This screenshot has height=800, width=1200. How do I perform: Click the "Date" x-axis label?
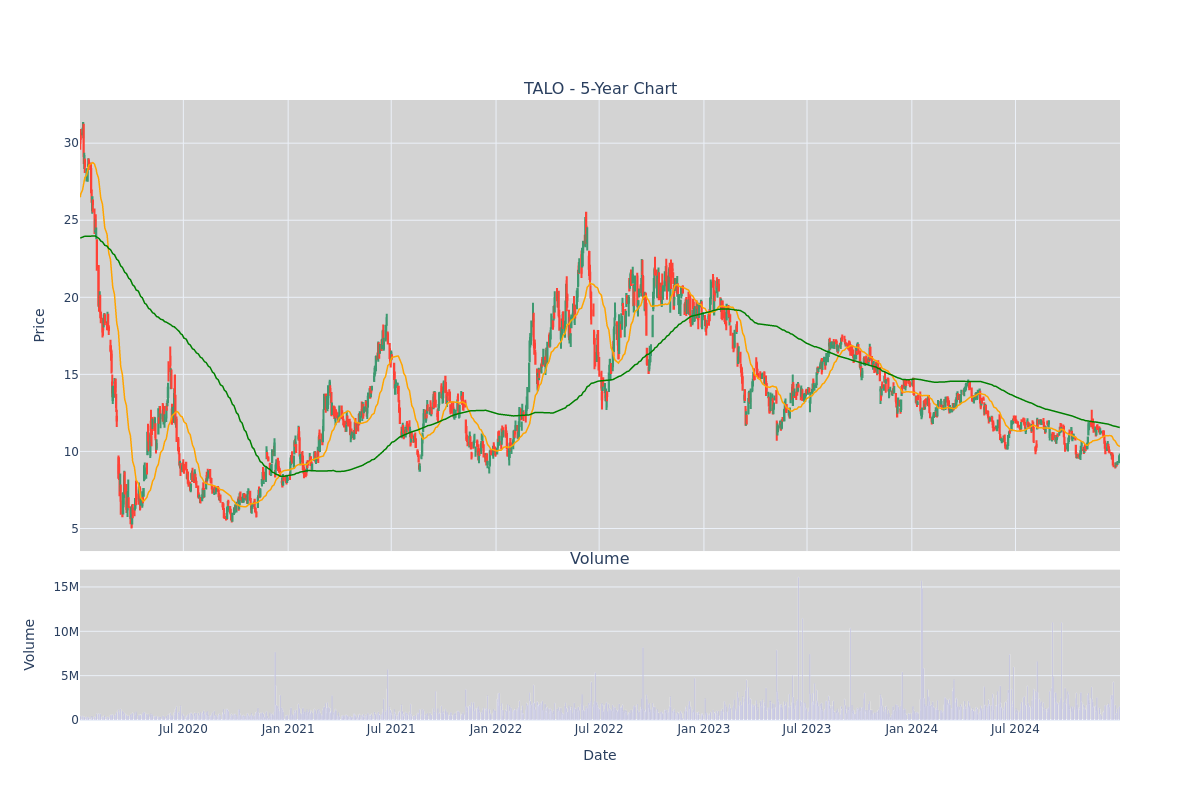(600, 756)
